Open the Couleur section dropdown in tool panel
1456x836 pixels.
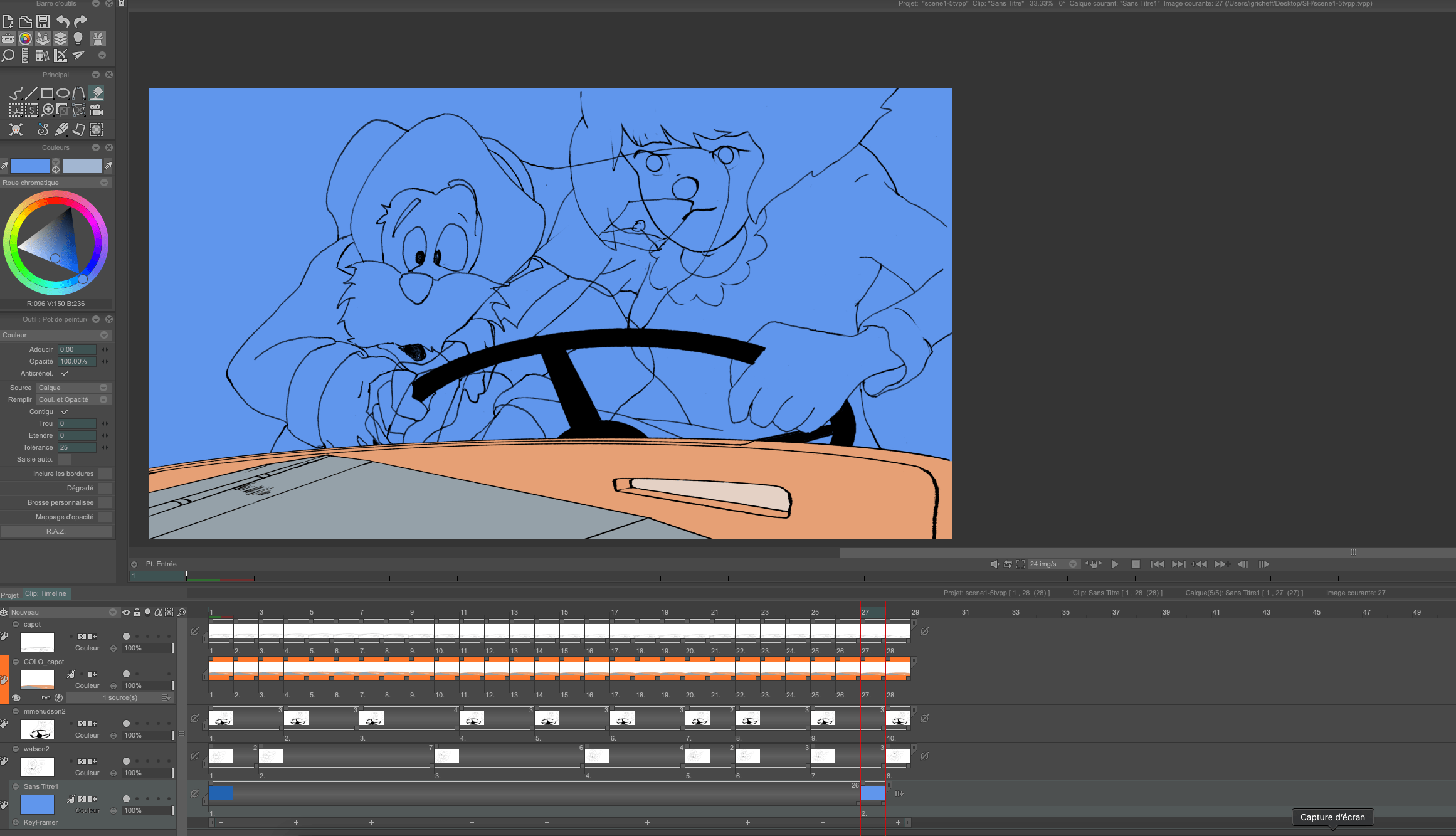(x=56, y=336)
